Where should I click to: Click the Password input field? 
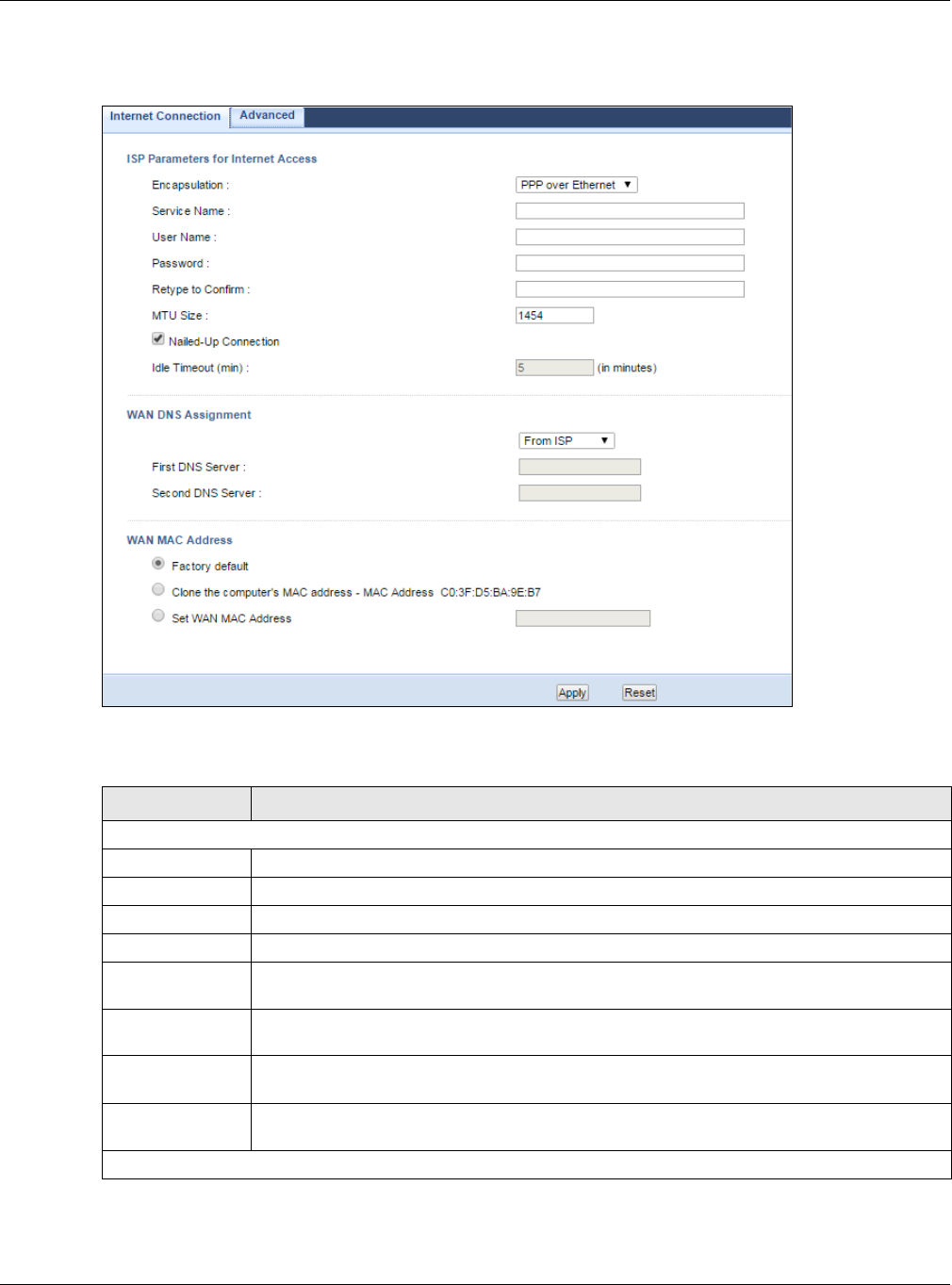630,263
